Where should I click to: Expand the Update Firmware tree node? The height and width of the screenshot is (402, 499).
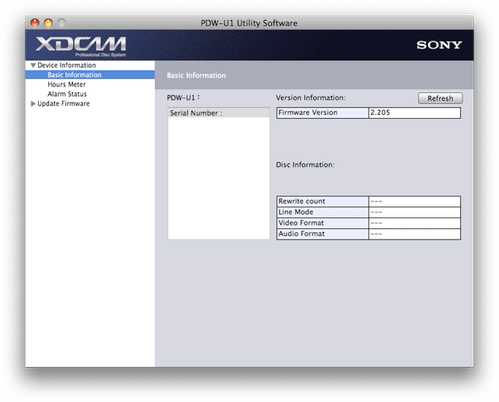[33, 104]
